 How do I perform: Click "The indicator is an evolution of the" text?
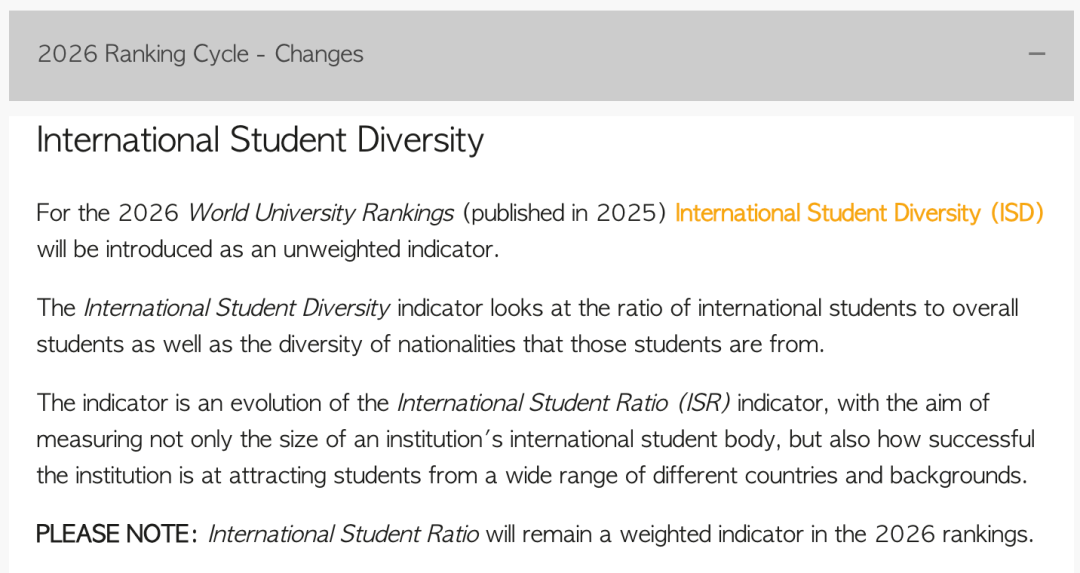click(x=213, y=402)
